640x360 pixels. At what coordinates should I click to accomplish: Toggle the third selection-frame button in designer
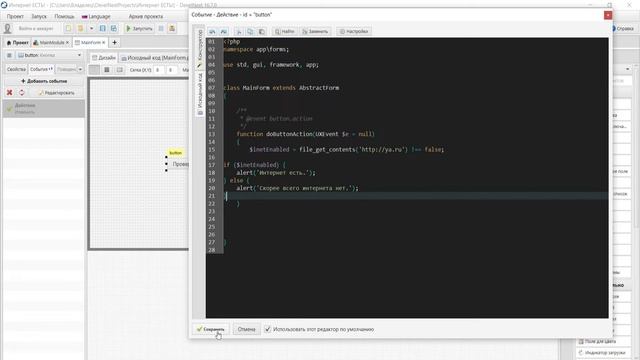pyautogui.click(x=120, y=70)
